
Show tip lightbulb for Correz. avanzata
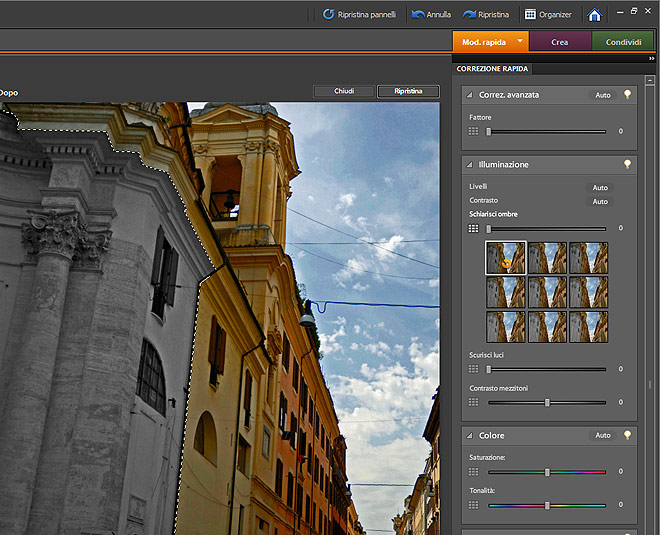(x=627, y=94)
